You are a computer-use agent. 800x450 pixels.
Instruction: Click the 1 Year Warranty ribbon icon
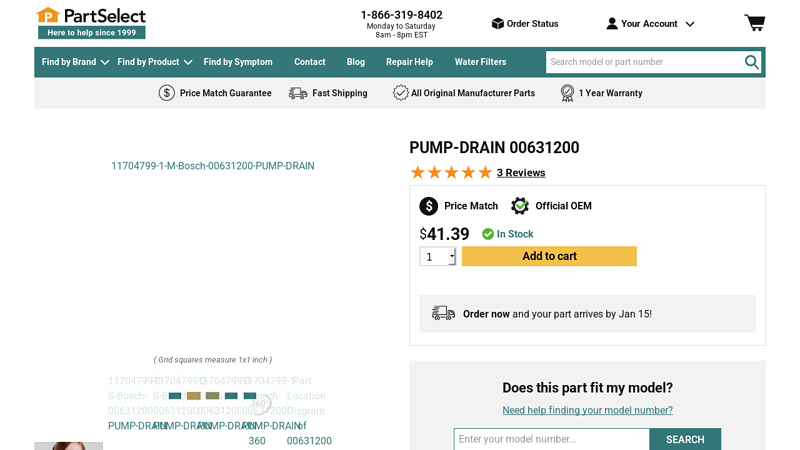pyautogui.click(x=567, y=93)
